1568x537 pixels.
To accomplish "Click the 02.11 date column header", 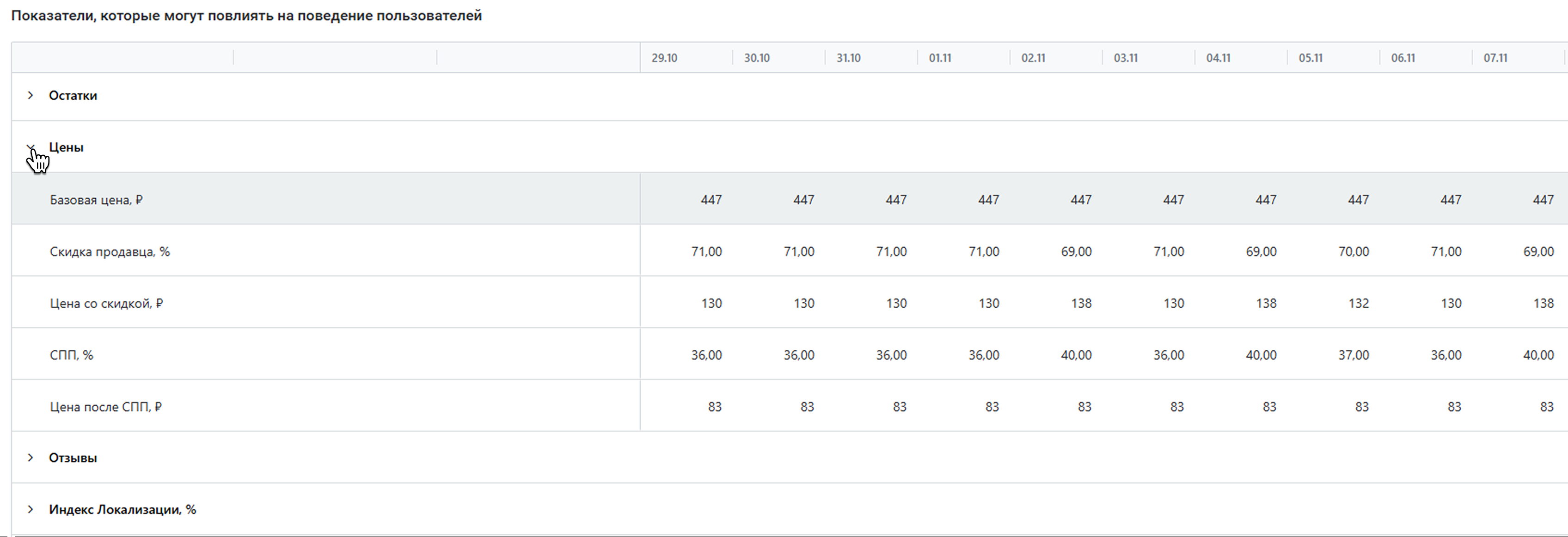I will (1033, 58).
